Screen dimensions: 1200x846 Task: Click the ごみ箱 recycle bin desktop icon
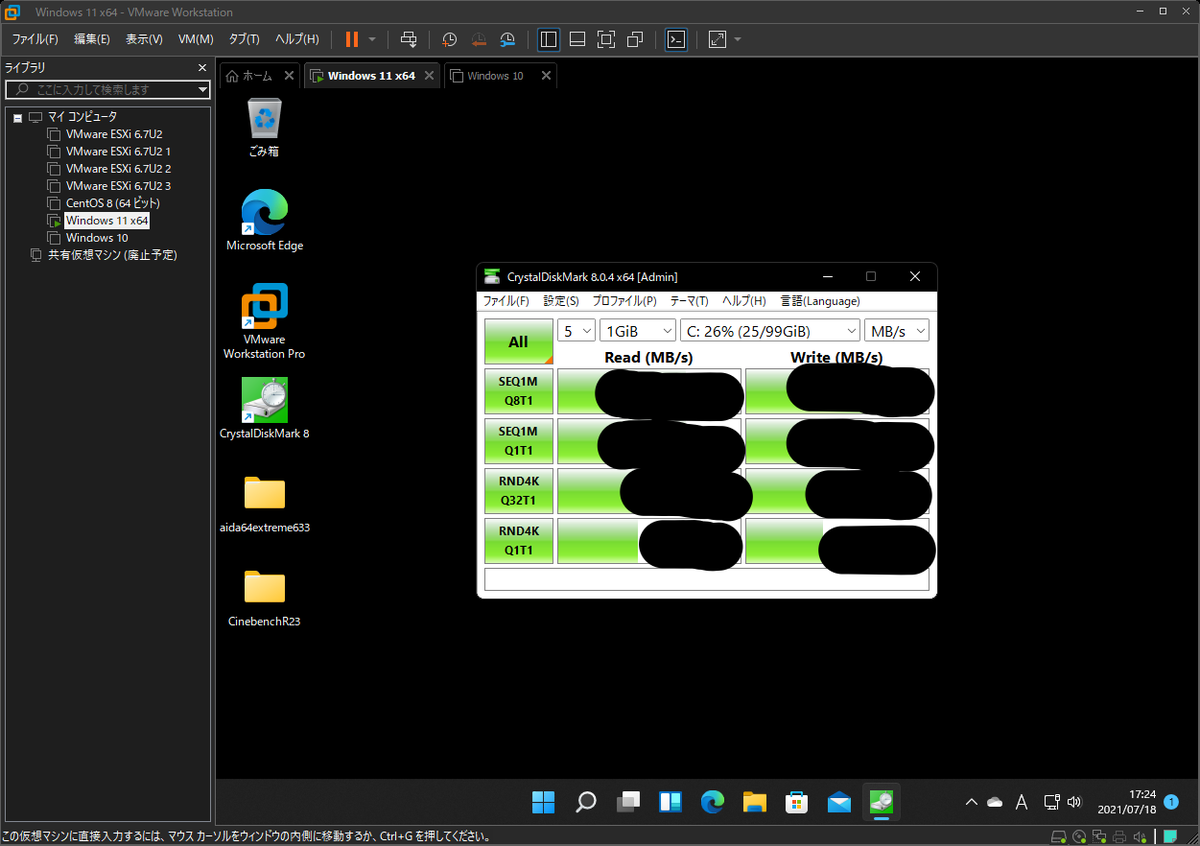tap(264, 128)
